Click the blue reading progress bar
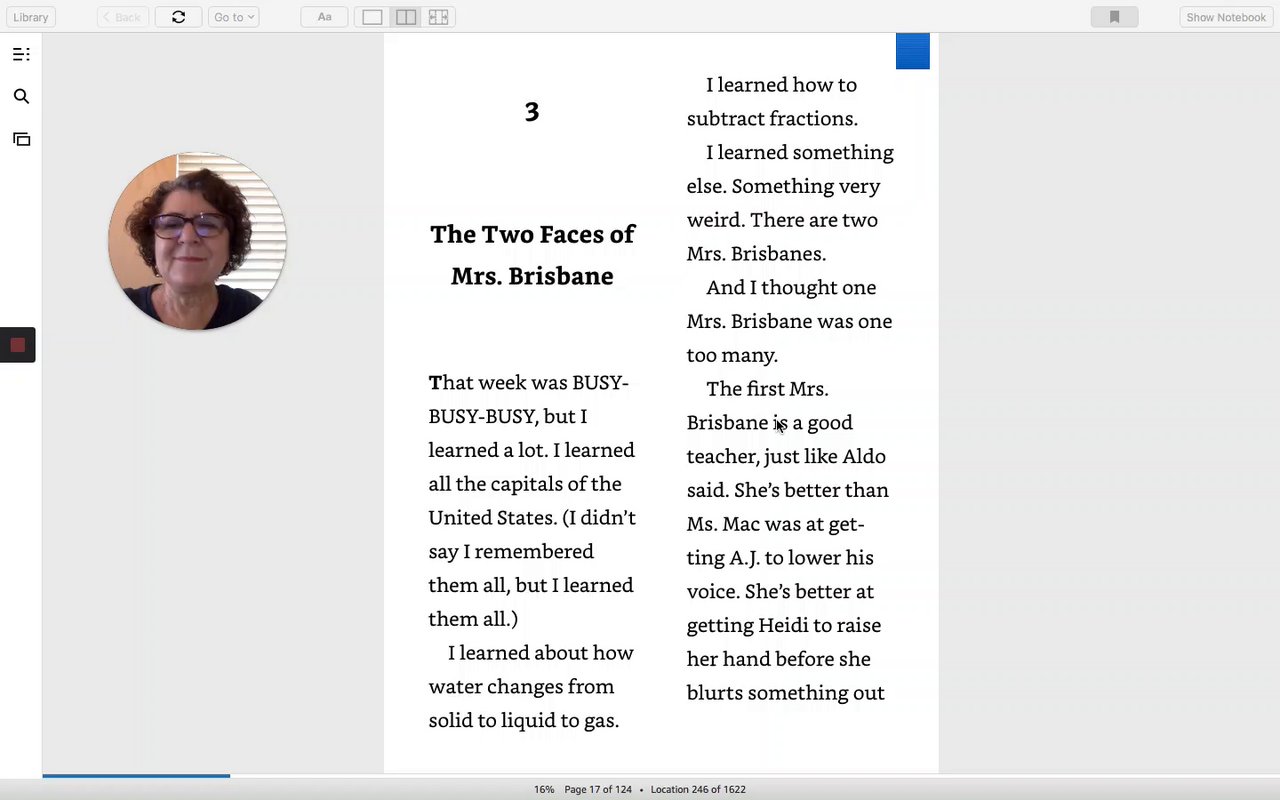Viewport: 1280px width, 800px height. click(136, 776)
